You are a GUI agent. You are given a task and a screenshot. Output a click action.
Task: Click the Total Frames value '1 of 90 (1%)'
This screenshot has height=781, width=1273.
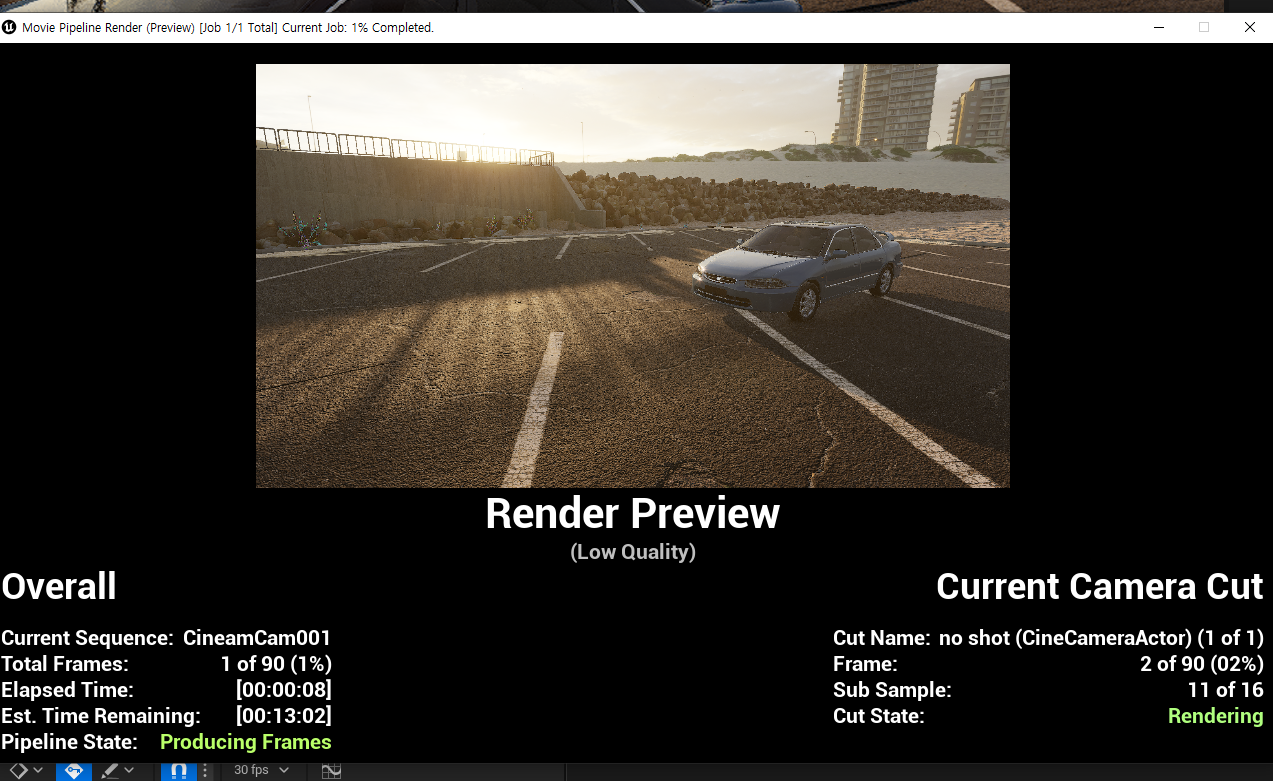276,664
